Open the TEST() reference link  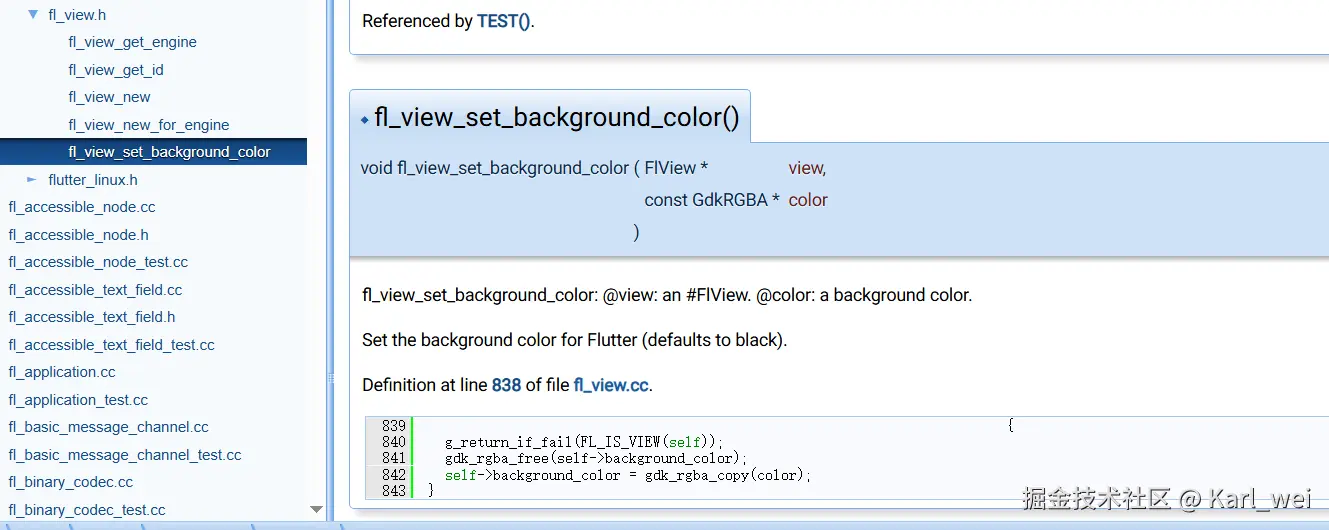pyautogui.click(x=504, y=21)
